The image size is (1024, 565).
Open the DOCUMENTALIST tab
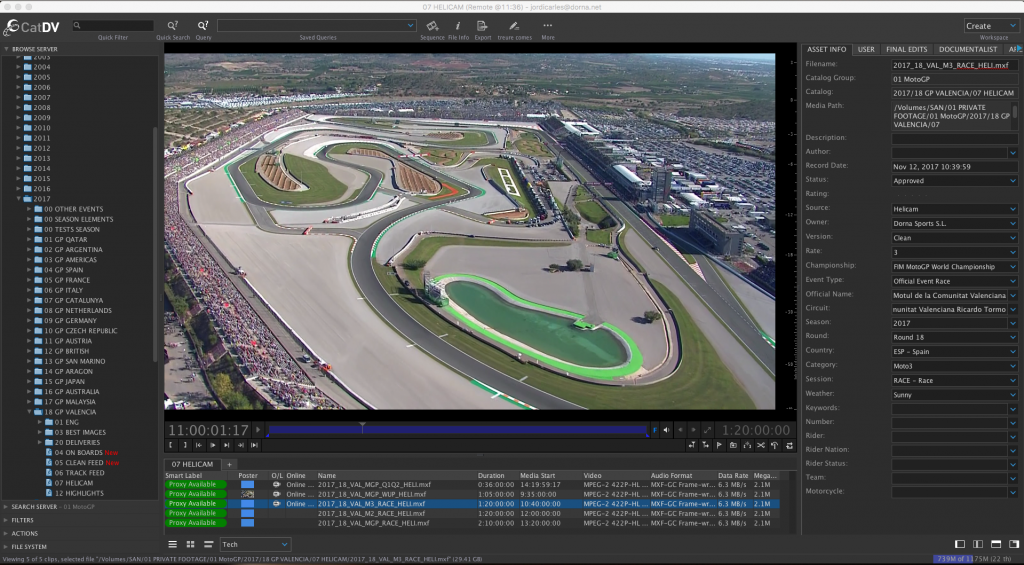click(x=968, y=49)
